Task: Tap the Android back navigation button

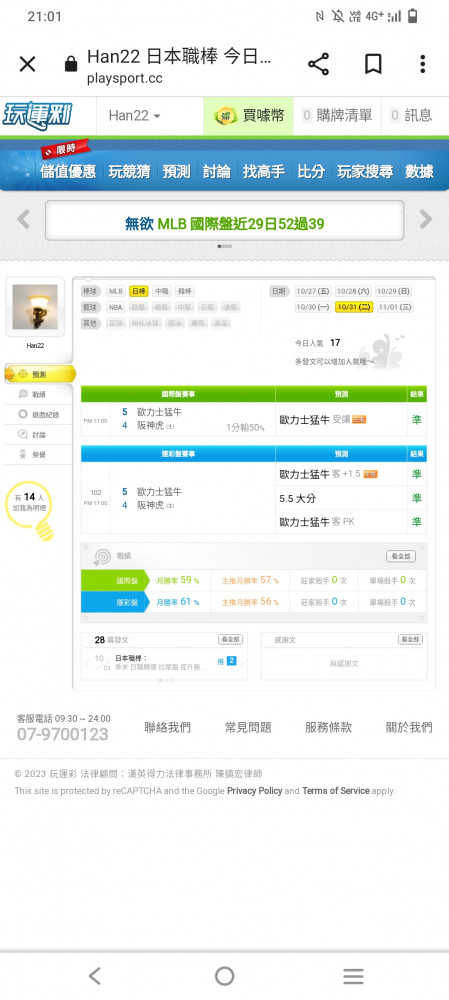Action: [x=94, y=976]
